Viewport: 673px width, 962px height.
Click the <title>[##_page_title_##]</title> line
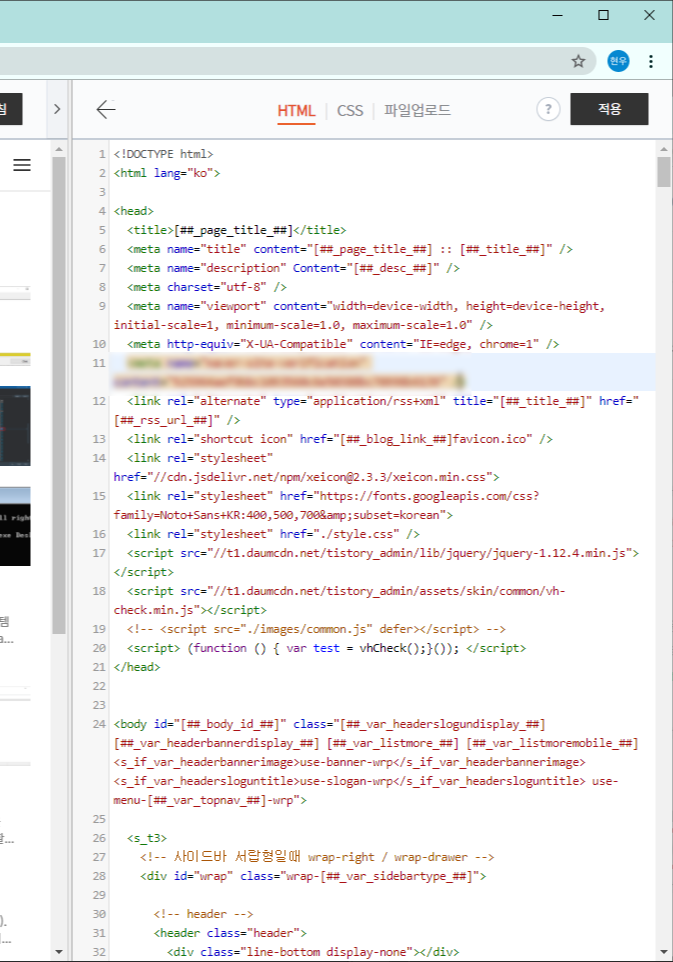237,230
